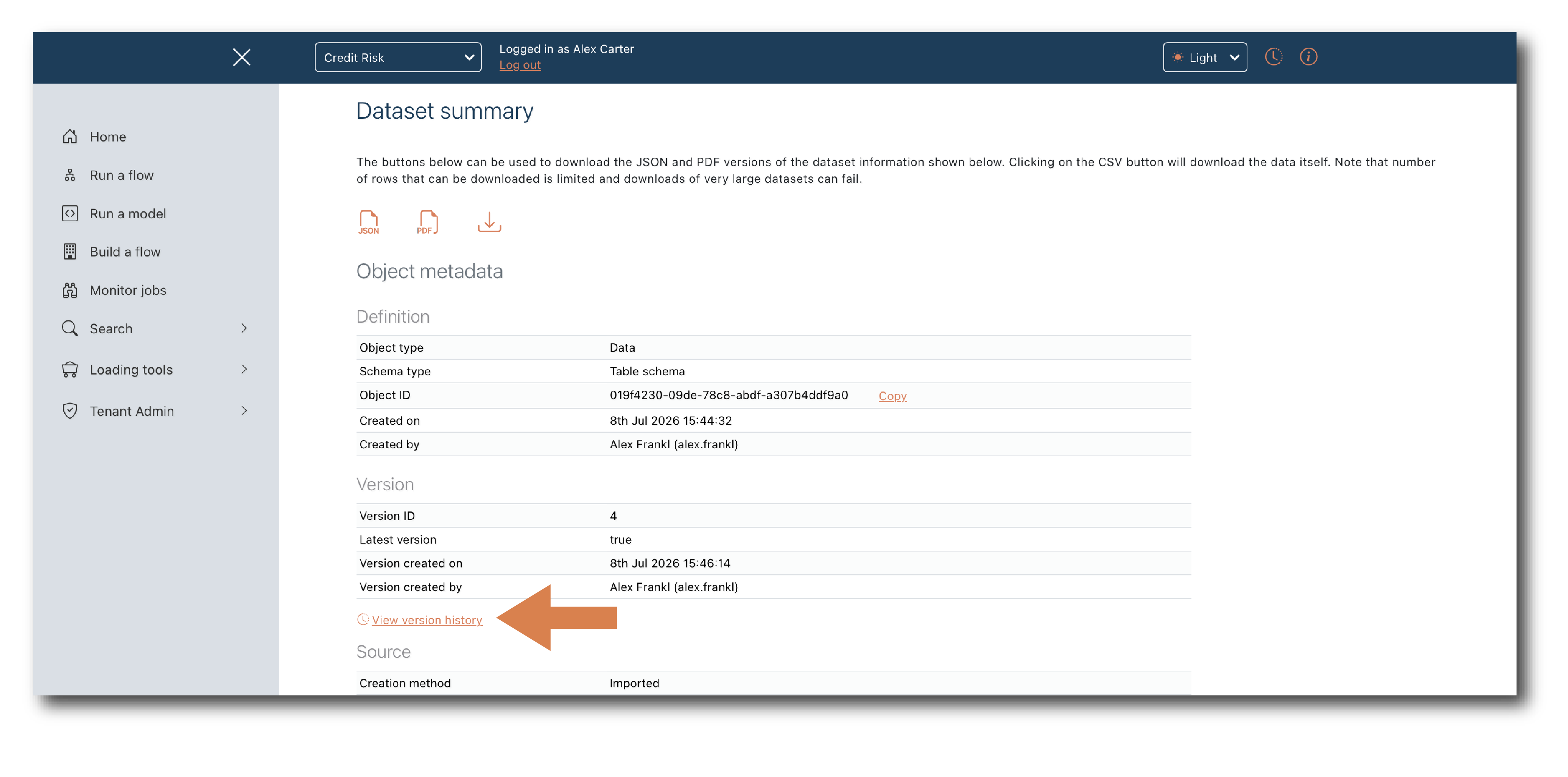Click the Build a flow grid icon

tap(70, 251)
